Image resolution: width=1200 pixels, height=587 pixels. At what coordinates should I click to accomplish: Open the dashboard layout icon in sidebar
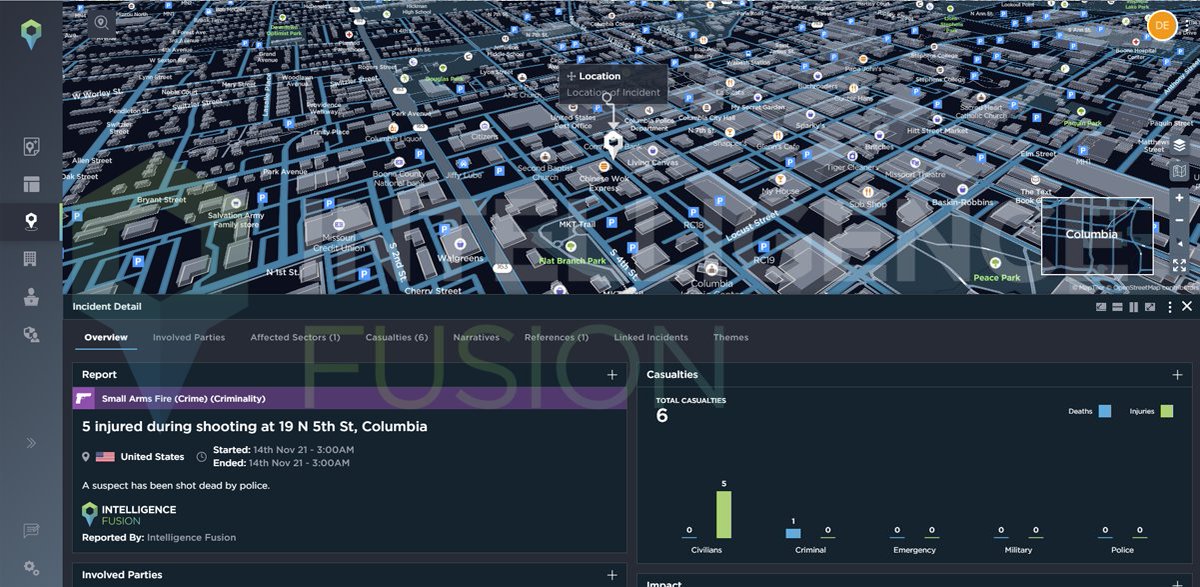[31, 184]
